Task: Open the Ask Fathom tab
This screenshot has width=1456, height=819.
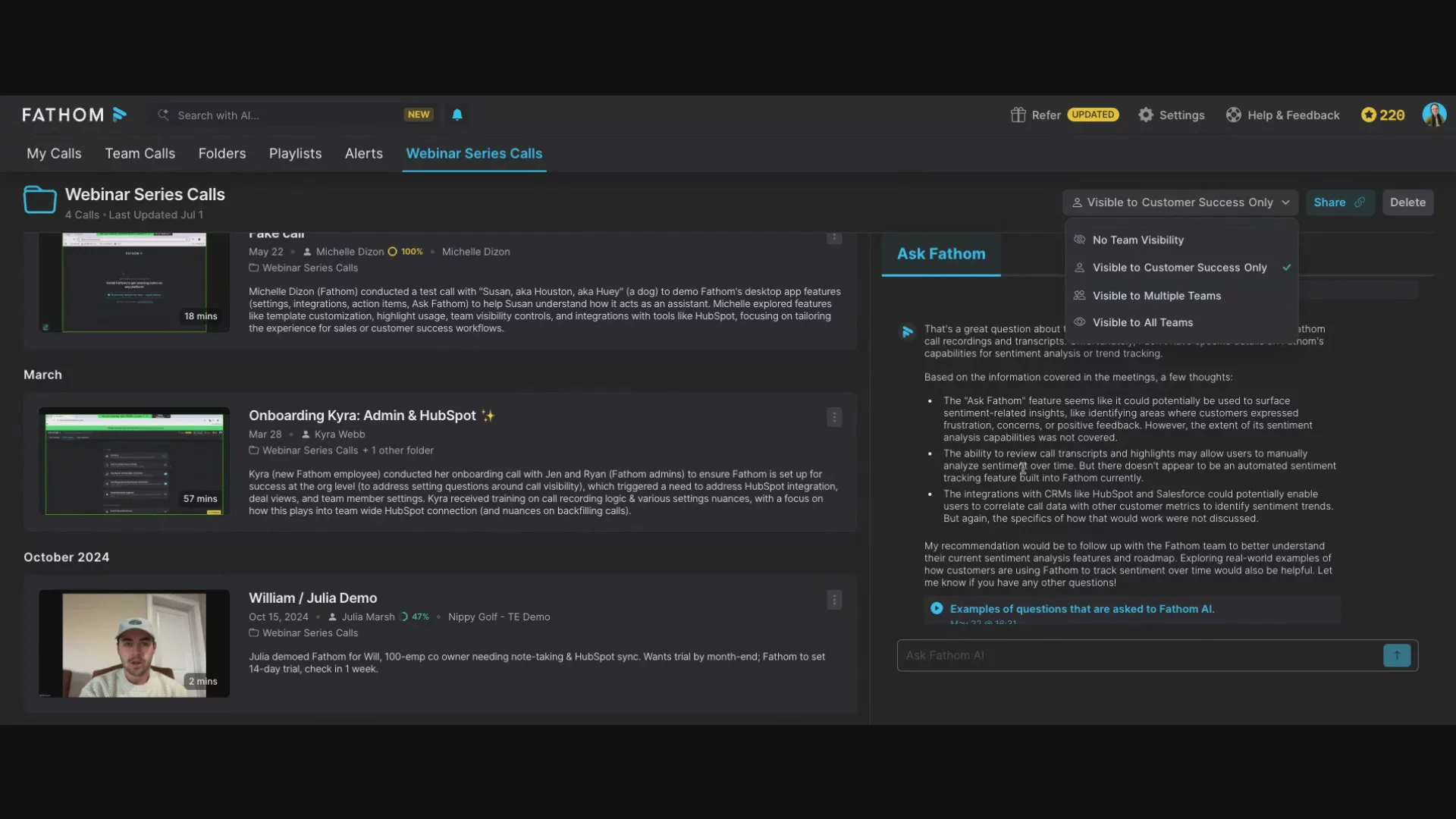Action: coord(941,254)
